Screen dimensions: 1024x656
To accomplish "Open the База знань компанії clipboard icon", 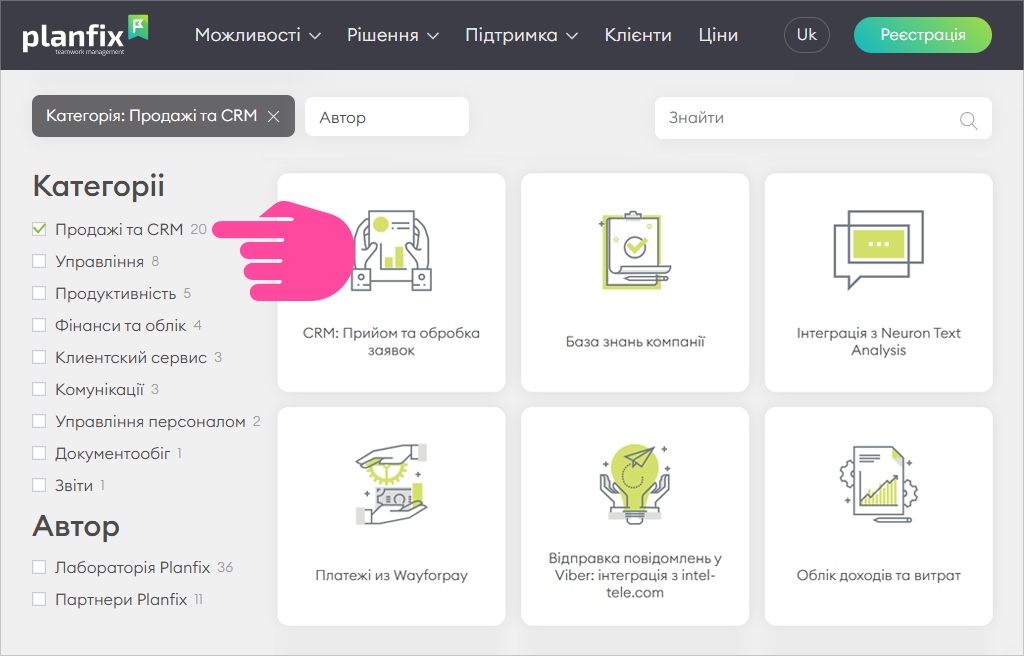I will (x=635, y=250).
